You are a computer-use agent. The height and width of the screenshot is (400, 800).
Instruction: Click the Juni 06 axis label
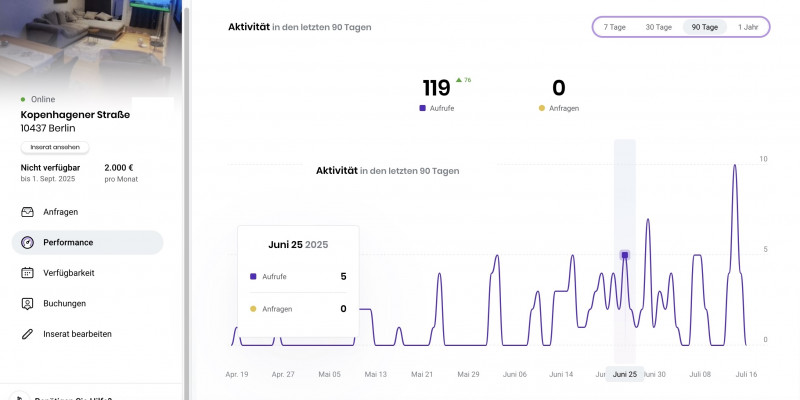[x=515, y=374]
